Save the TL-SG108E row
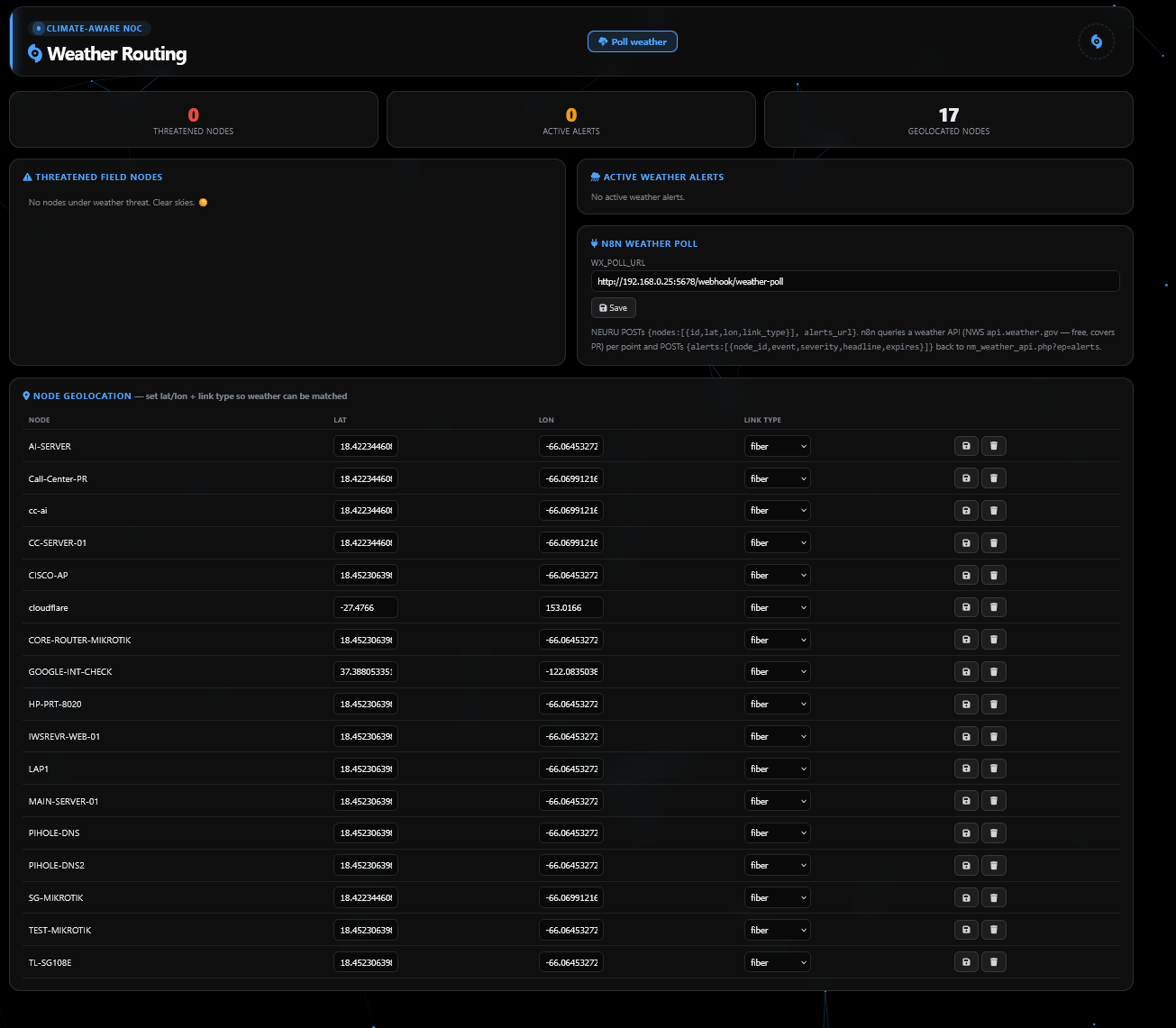This screenshot has height=1028, width=1176. [966, 962]
